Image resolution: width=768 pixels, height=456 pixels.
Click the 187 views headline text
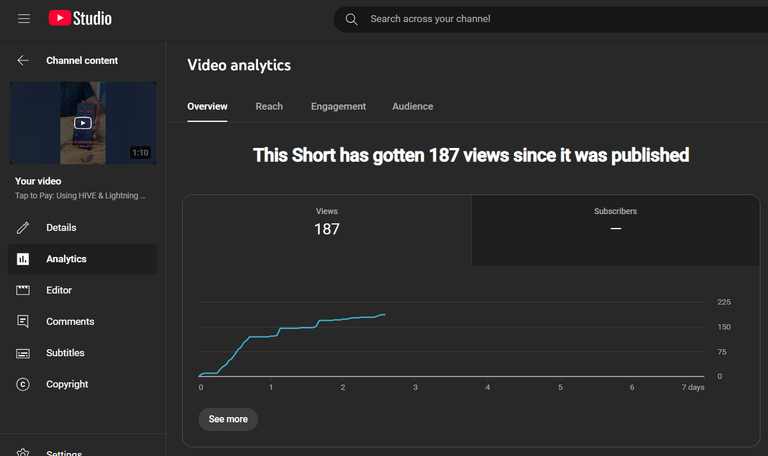(471, 155)
